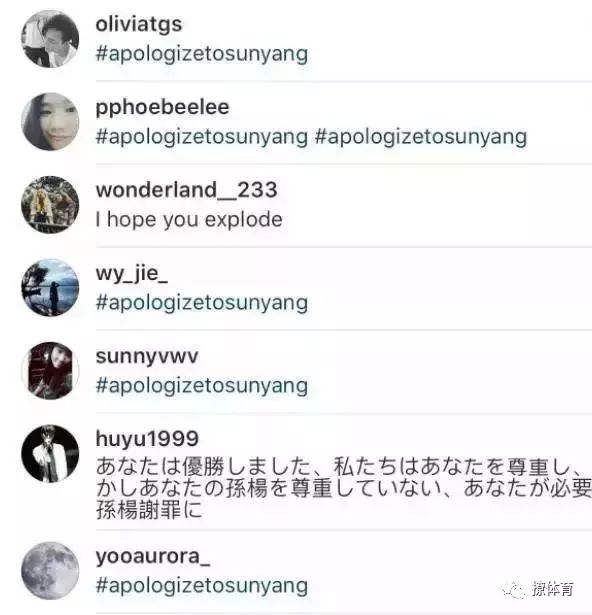
Task: Visit the yooaurora_ username link
Action: point(153,557)
